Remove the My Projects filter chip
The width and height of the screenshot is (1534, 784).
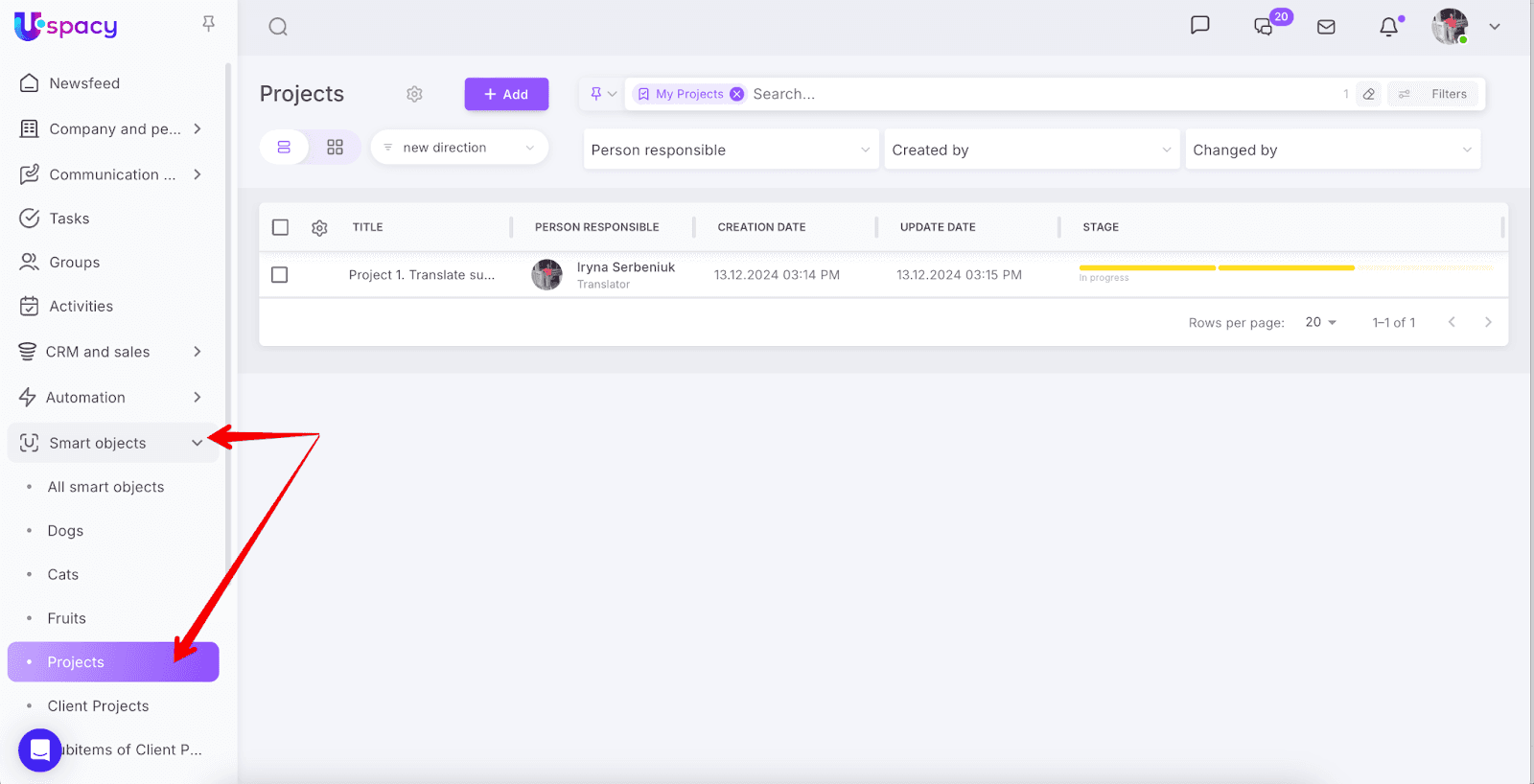point(736,94)
